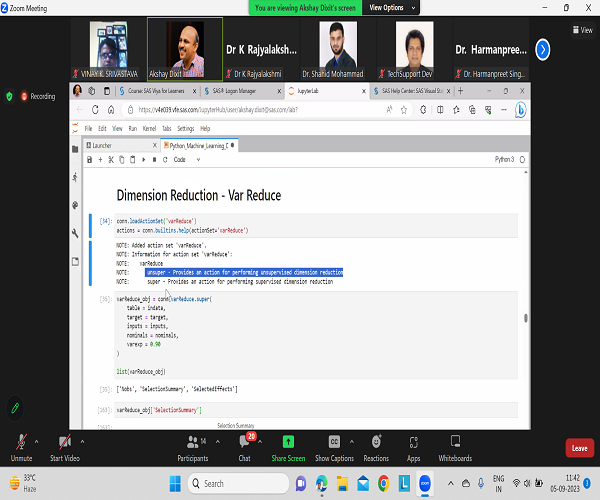The width and height of the screenshot is (600, 500).
Task: Open the Chat panel with 20 unread
Action: click(x=245, y=448)
